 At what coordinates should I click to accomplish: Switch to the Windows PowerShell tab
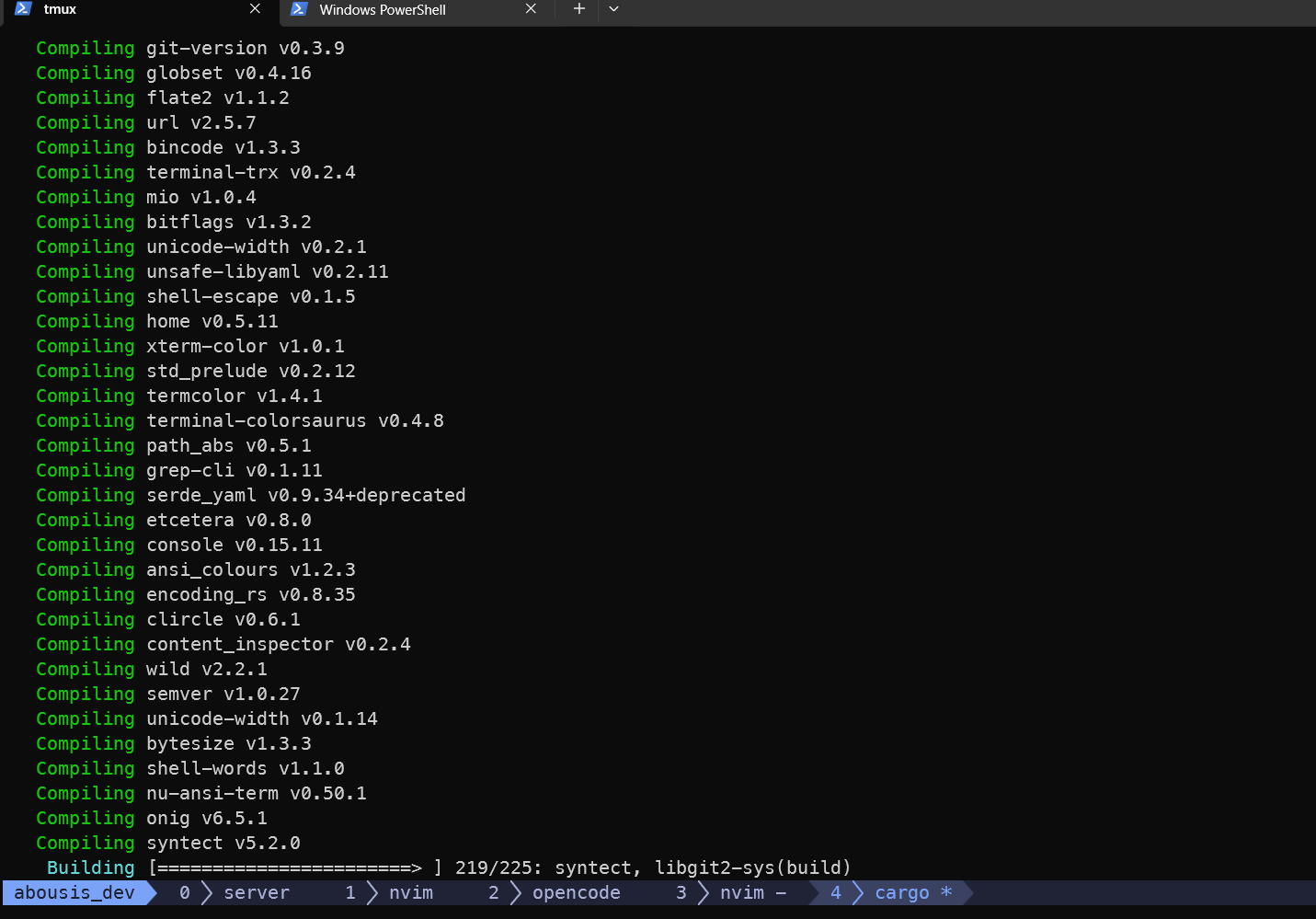[383, 10]
